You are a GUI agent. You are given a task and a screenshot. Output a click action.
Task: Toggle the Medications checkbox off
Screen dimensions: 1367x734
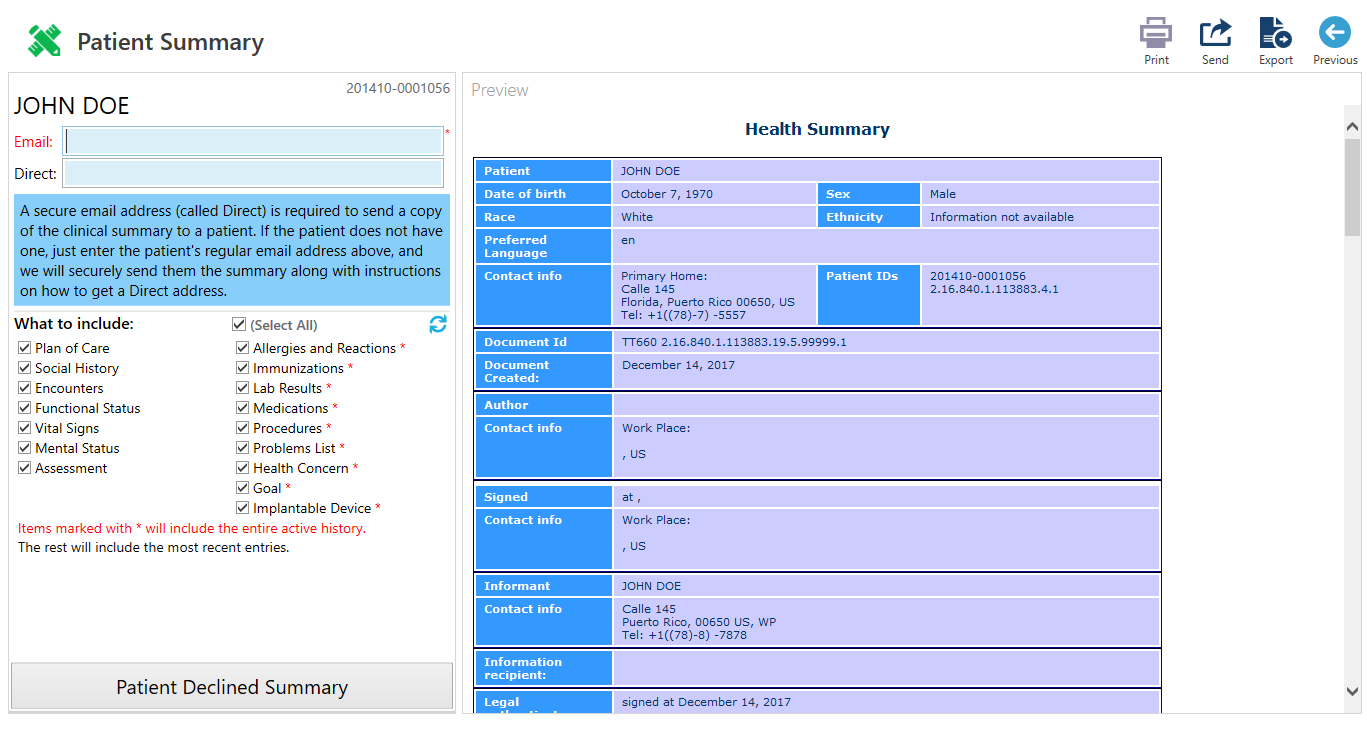coord(242,408)
